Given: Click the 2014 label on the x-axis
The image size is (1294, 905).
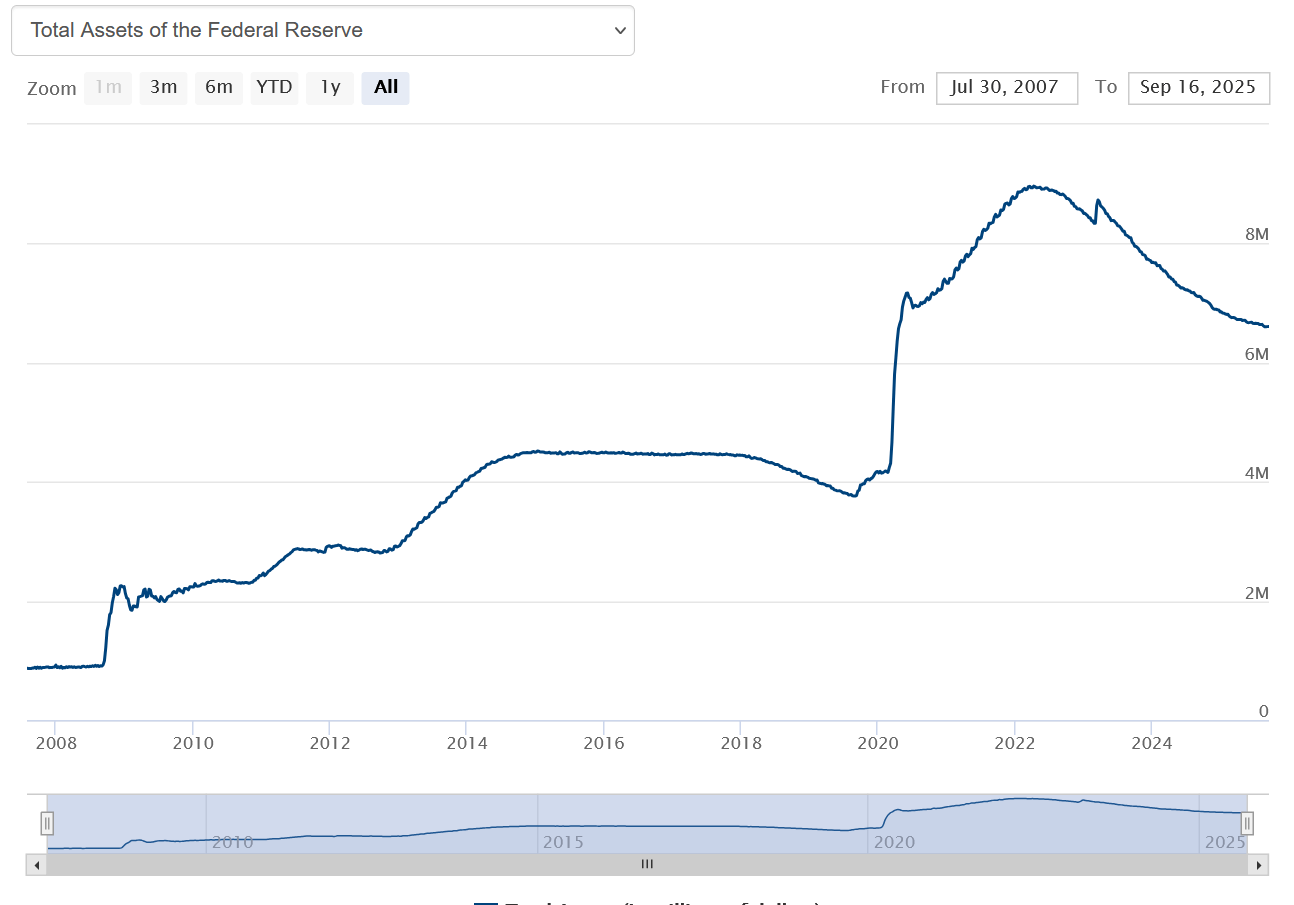Looking at the screenshot, I should (x=466, y=743).
